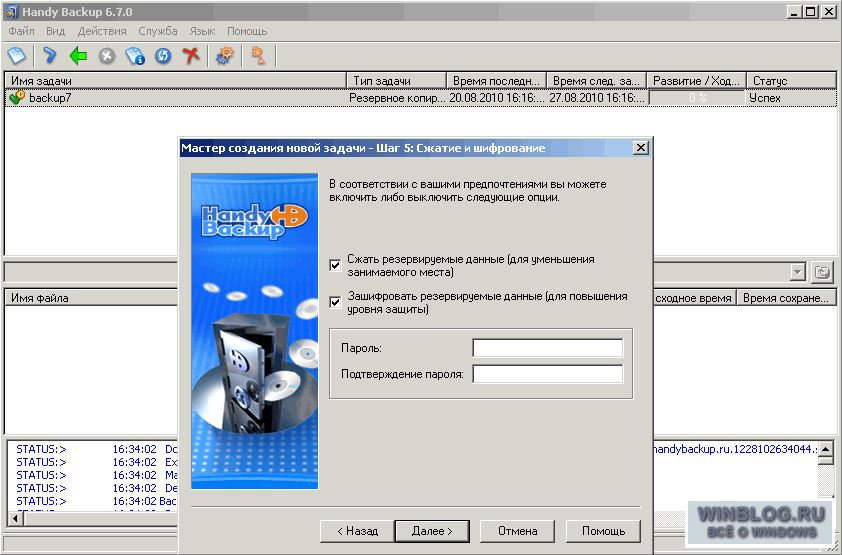Open the Вид menu
This screenshot has height=555, width=842.
click(x=55, y=31)
